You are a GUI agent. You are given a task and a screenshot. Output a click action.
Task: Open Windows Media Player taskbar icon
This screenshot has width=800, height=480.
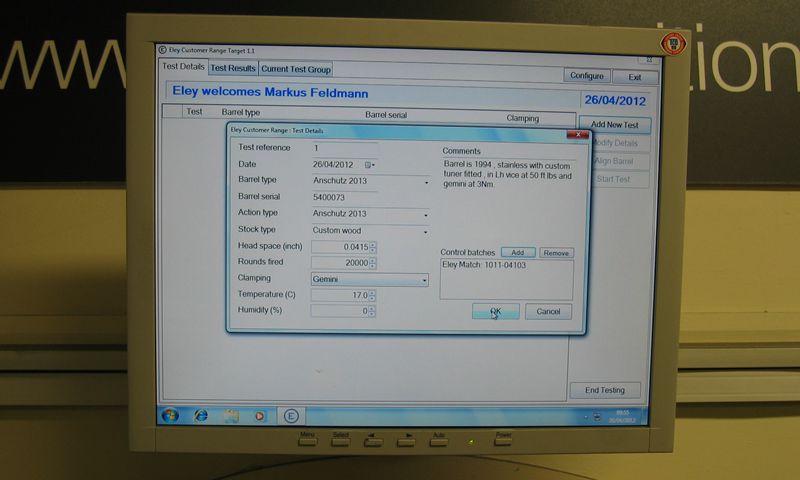click(x=260, y=416)
